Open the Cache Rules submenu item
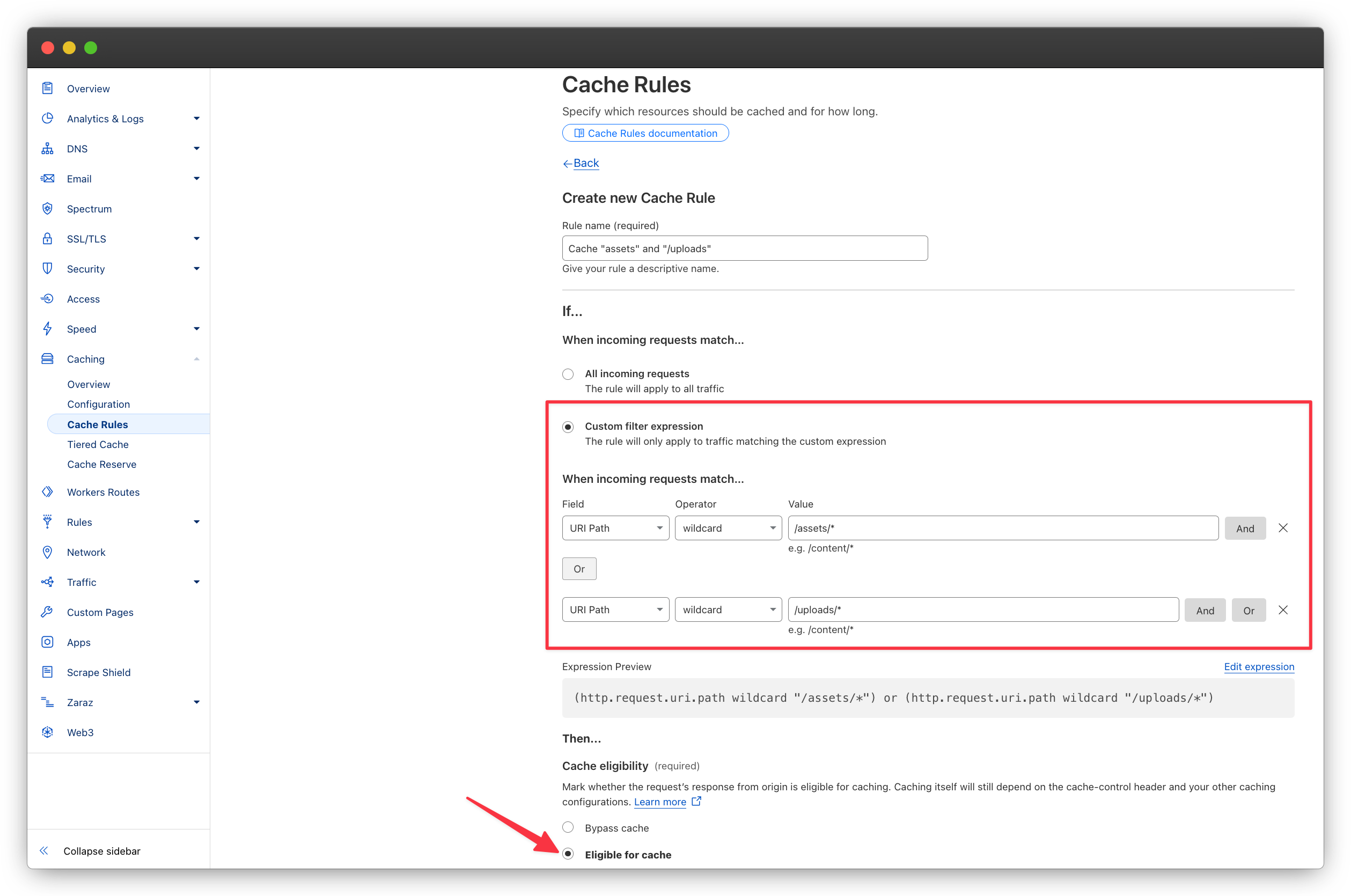Image resolution: width=1351 pixels, height=896 pixels. [x=129, y=424]
